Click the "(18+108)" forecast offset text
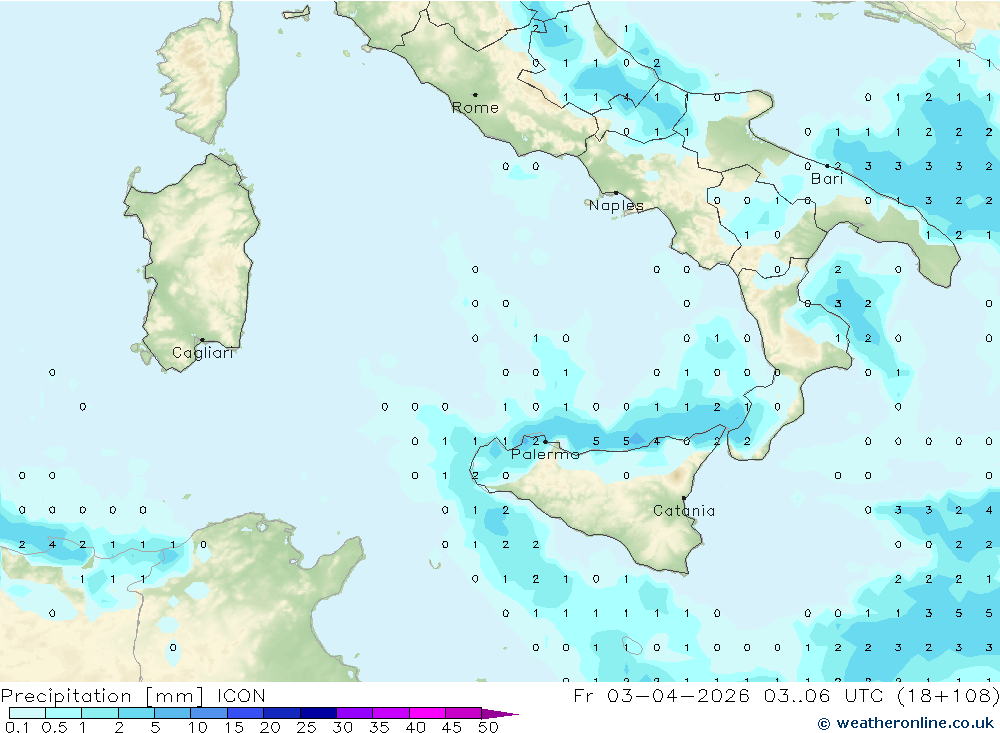The height and width of the screenshot is (733, 1000). point(948,695)
